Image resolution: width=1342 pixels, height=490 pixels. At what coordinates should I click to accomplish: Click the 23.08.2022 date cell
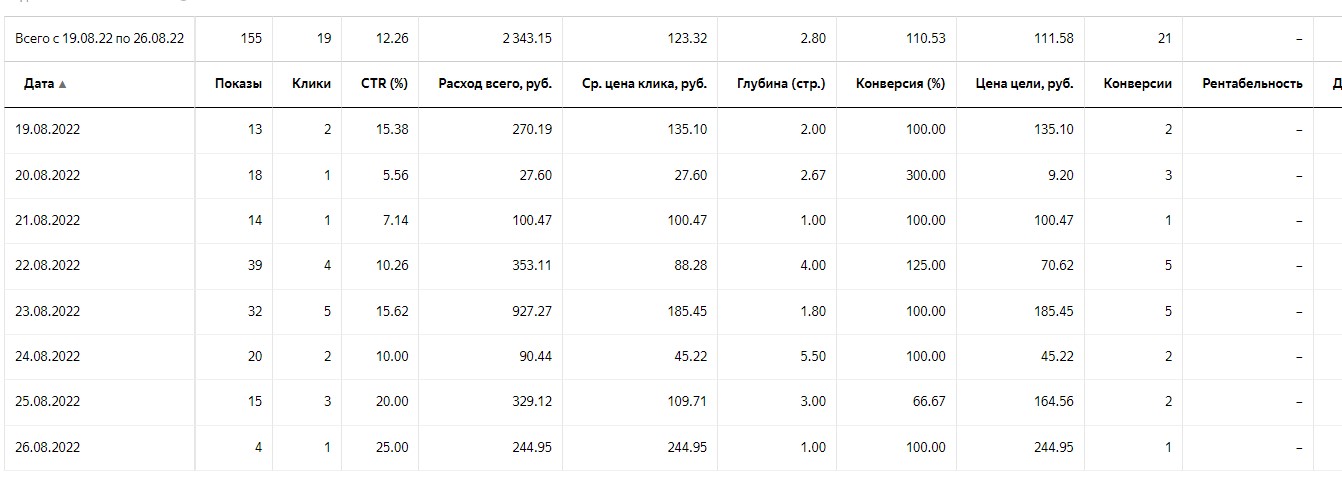(x=48, y=311)
